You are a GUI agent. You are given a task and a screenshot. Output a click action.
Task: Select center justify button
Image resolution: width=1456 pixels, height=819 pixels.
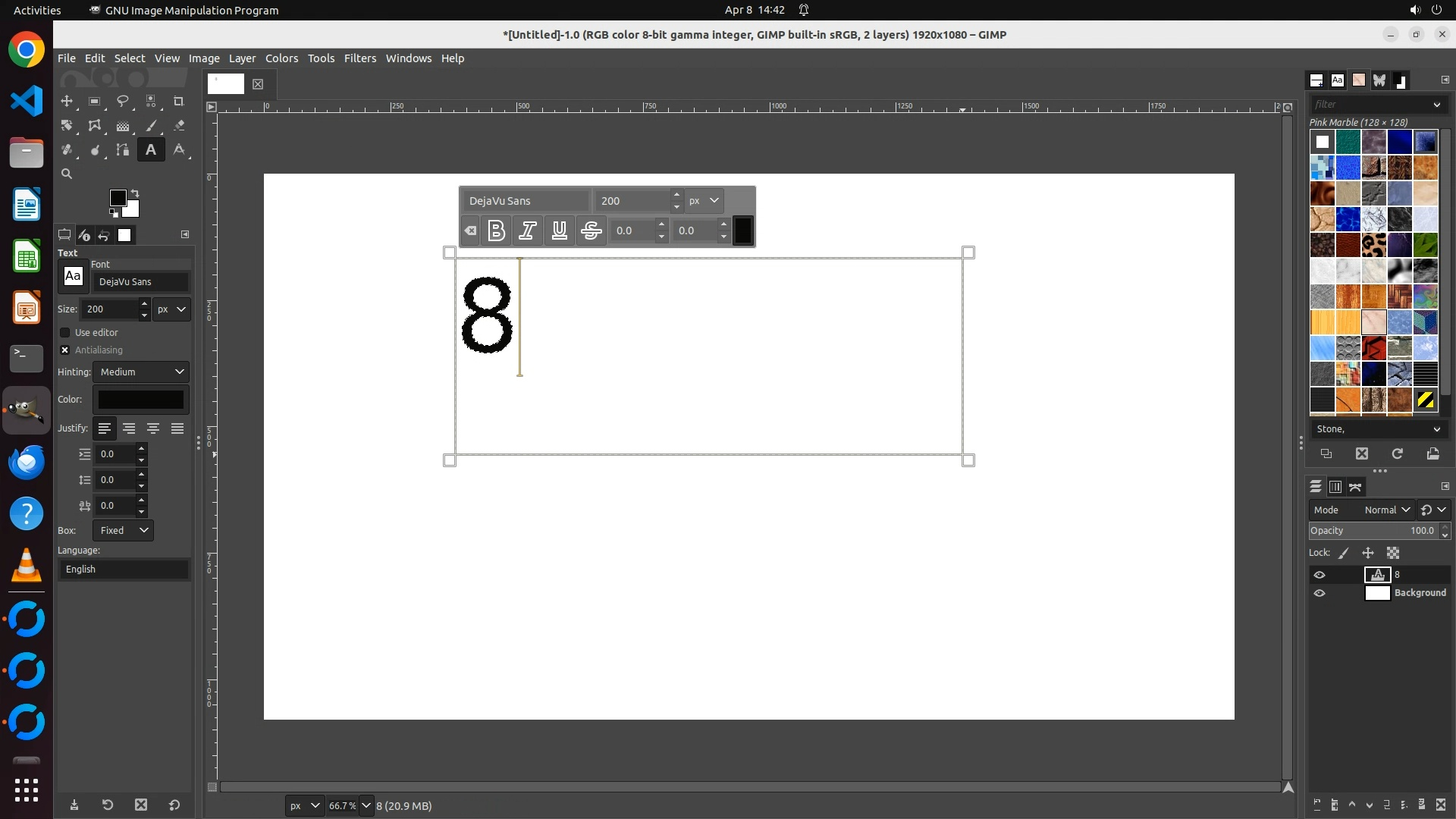coord(153,429)
